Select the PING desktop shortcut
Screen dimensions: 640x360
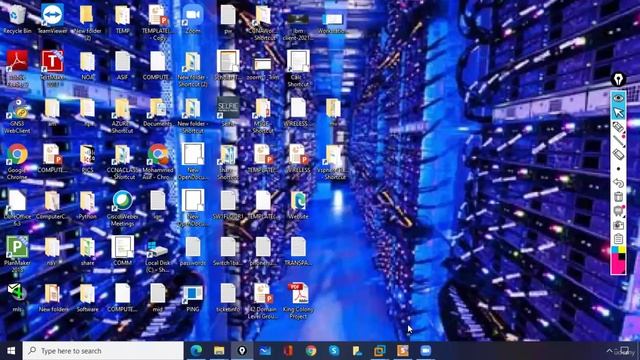[193, 298]
